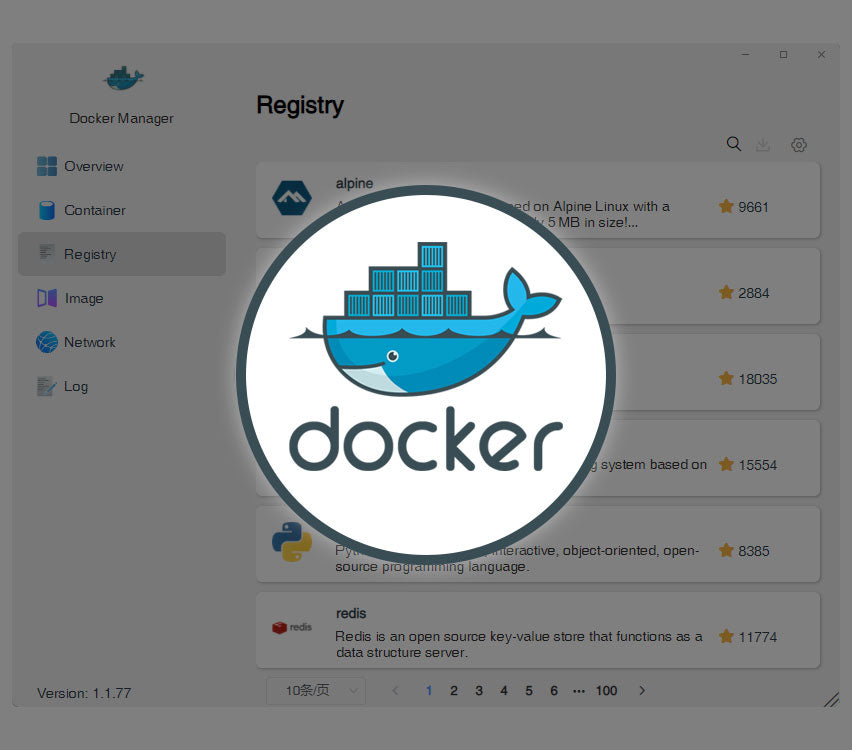Open registry settings gear icon

coord(798,145)
